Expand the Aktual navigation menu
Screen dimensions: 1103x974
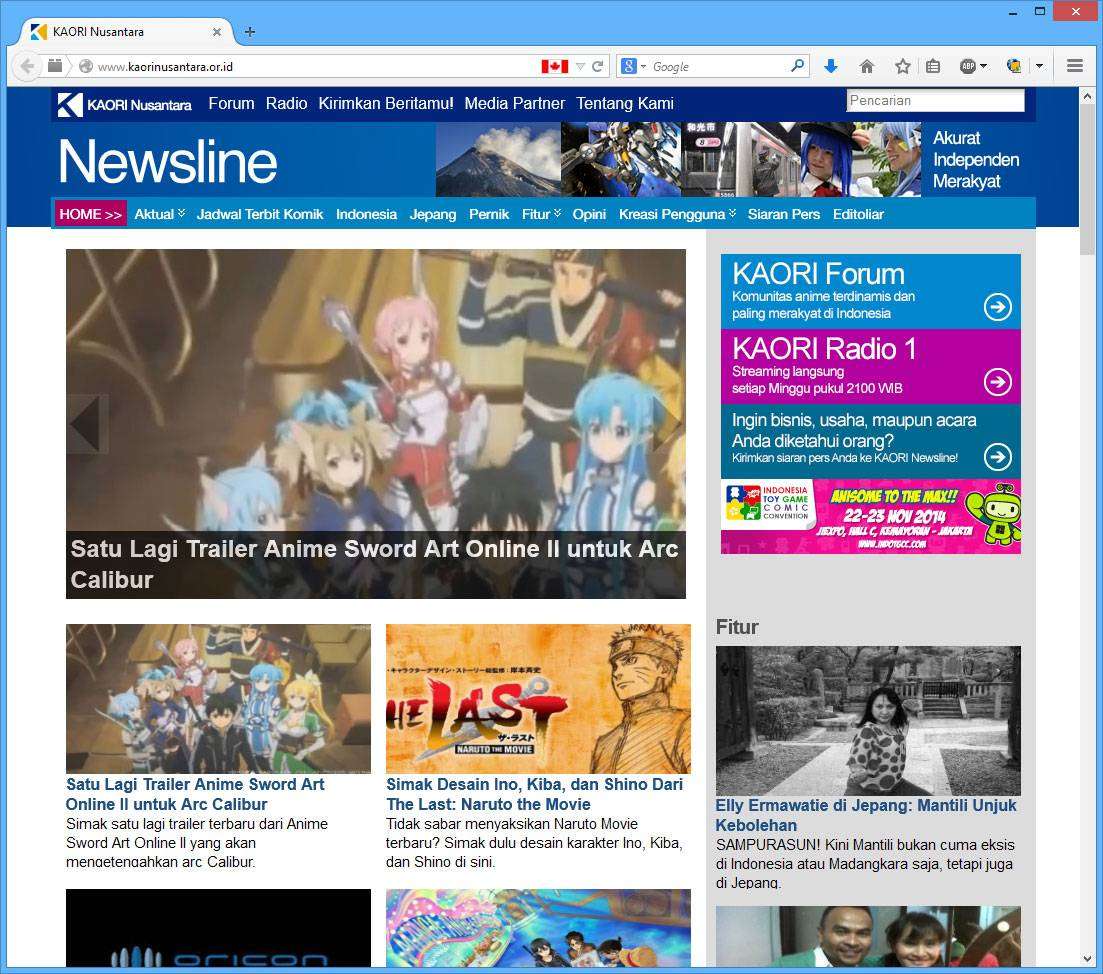160,214
